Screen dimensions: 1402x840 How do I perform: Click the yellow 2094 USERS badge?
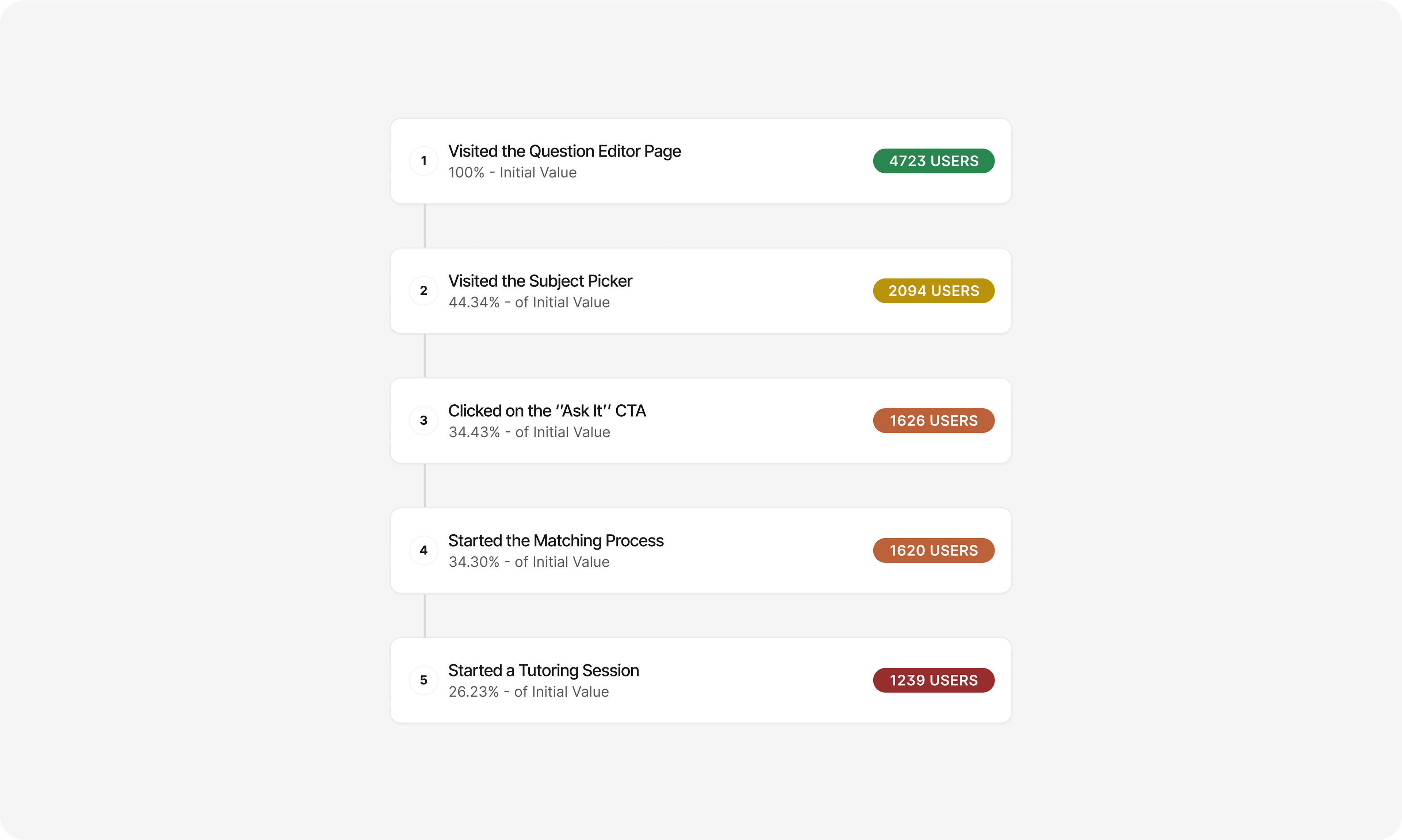pos(933,290)
